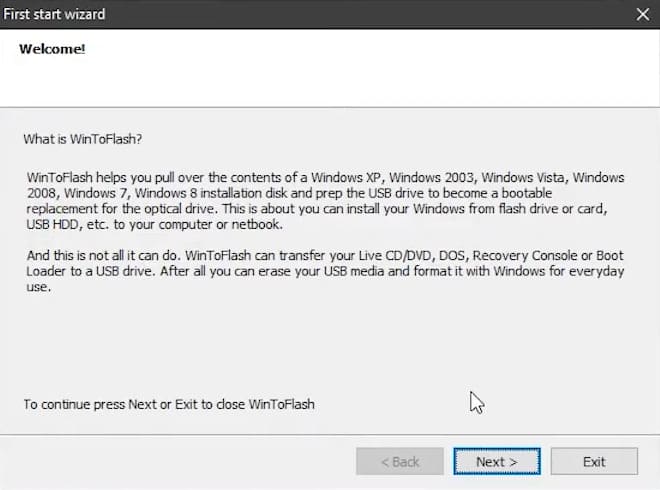Click the 'Welcome!' heading
660x490 pixels.
point(52,49)
